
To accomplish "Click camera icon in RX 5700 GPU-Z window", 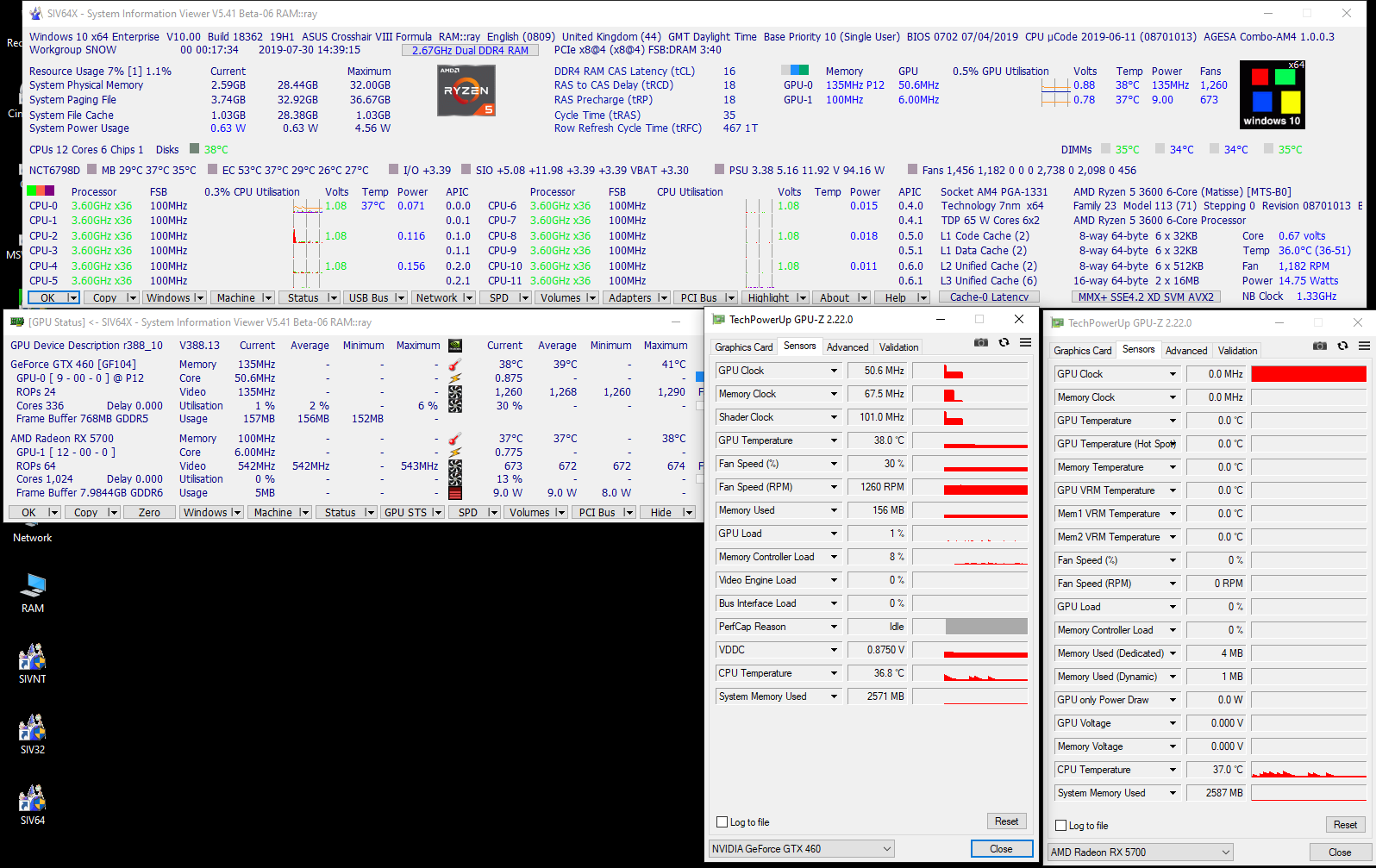I will click(x=1320, y=346).
